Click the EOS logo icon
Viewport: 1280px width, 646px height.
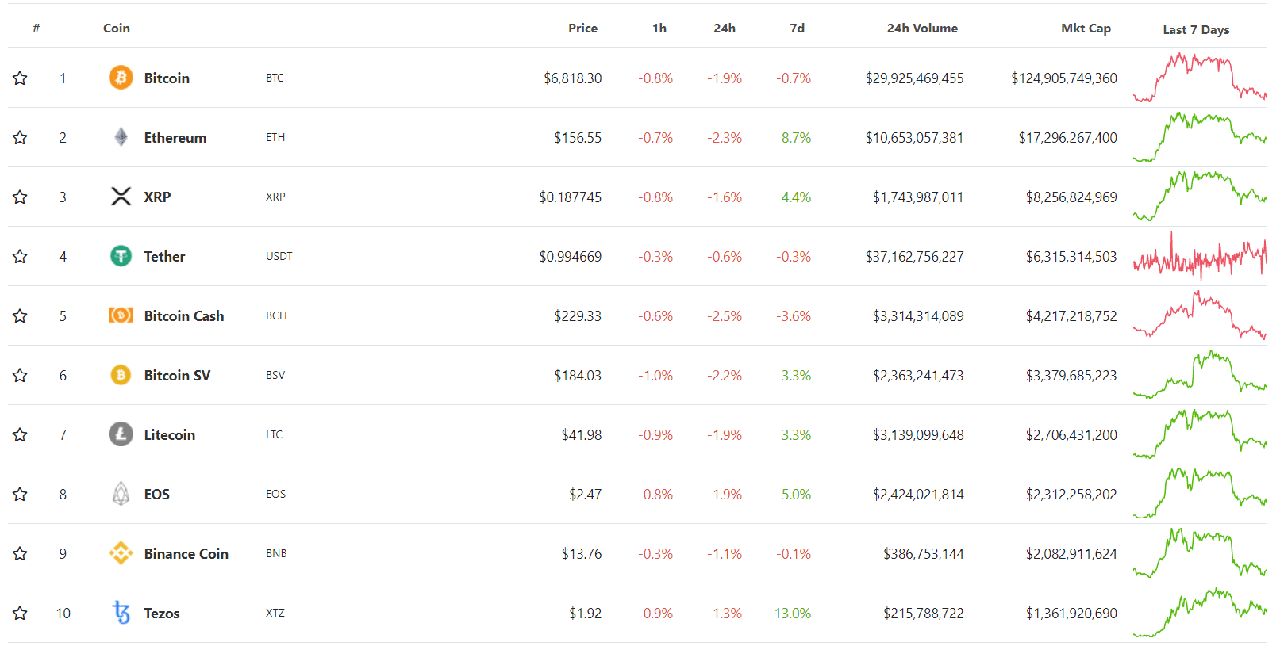click(121, 494)
